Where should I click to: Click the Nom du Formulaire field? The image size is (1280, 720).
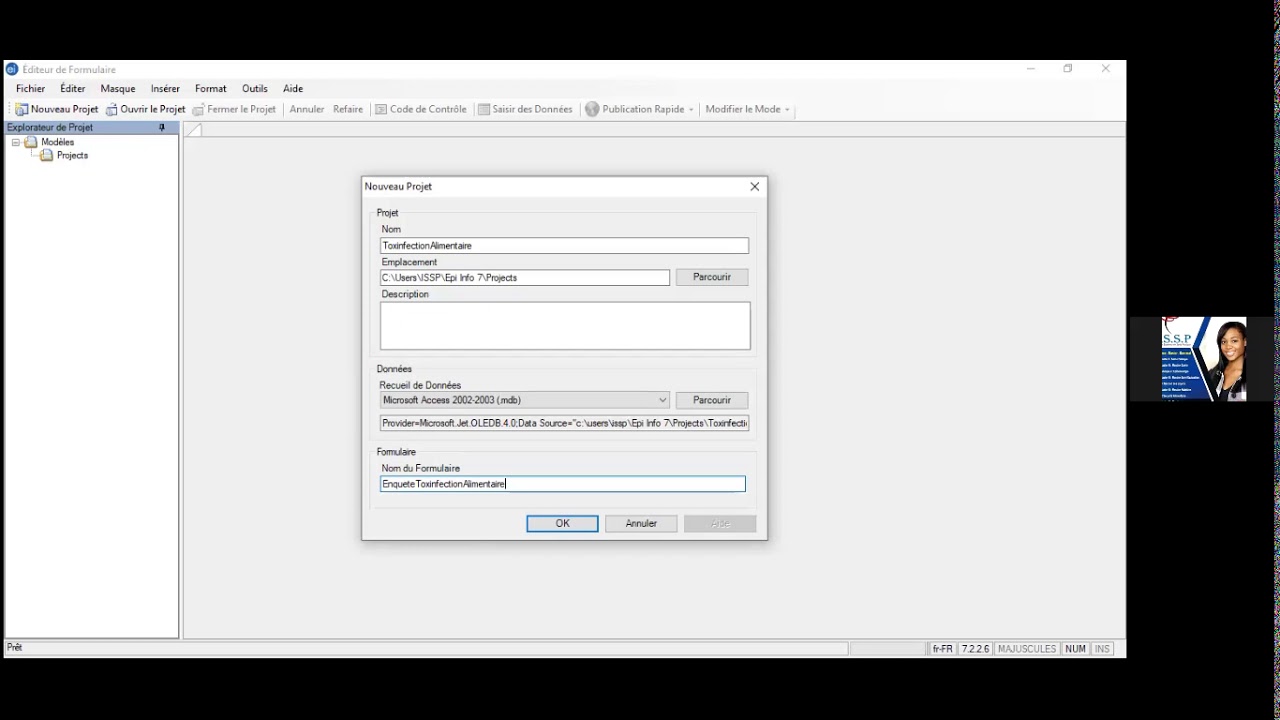pos(563,484)
